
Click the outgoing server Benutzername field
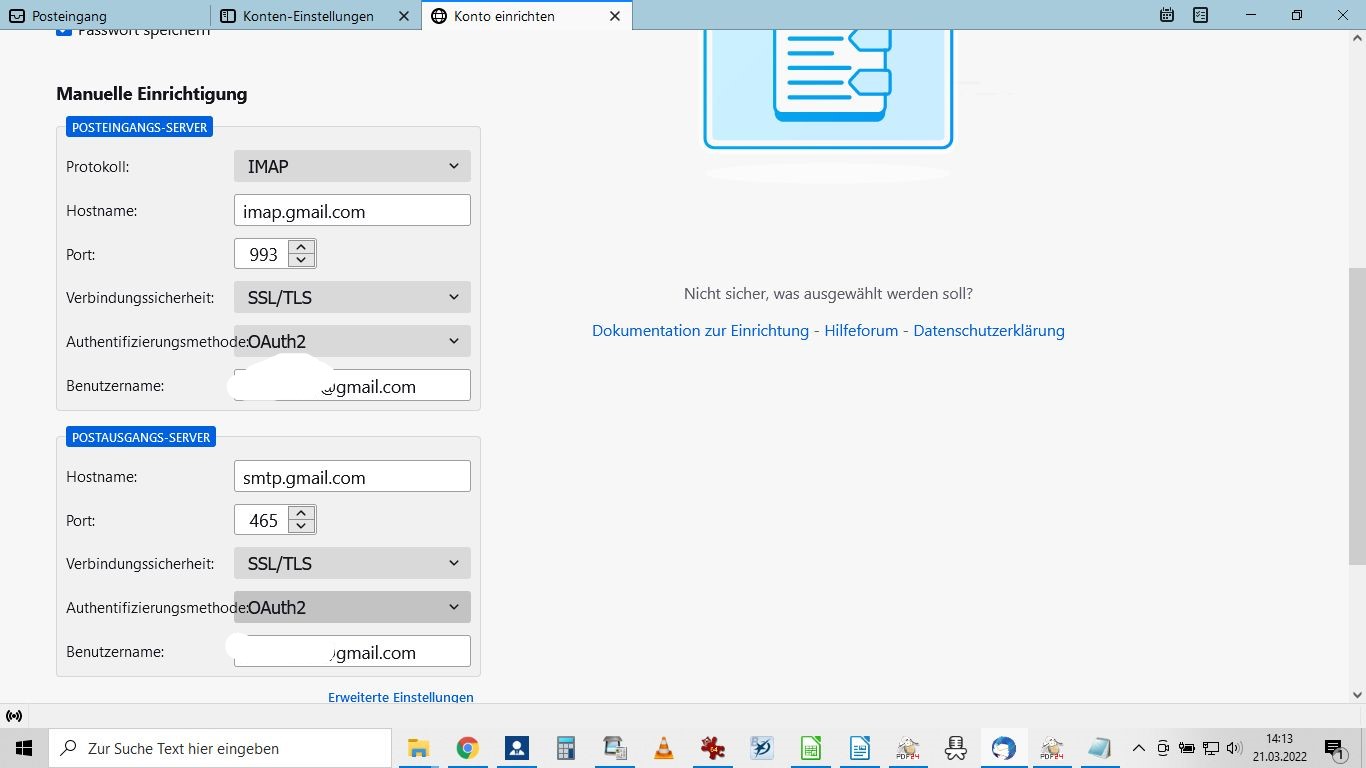(352, 652)
